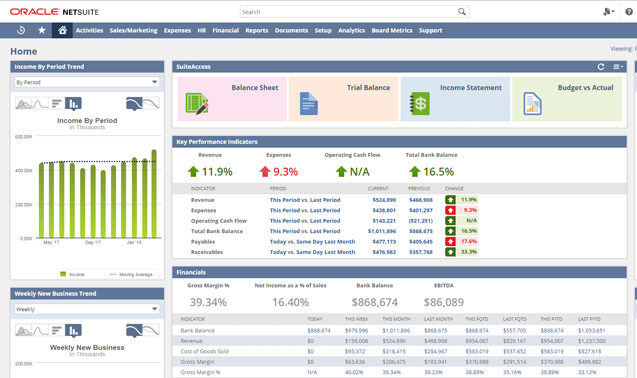Screen dimensions: 637x378
Task: Open the Income Statement tile
Action: (x=455, y=99)
